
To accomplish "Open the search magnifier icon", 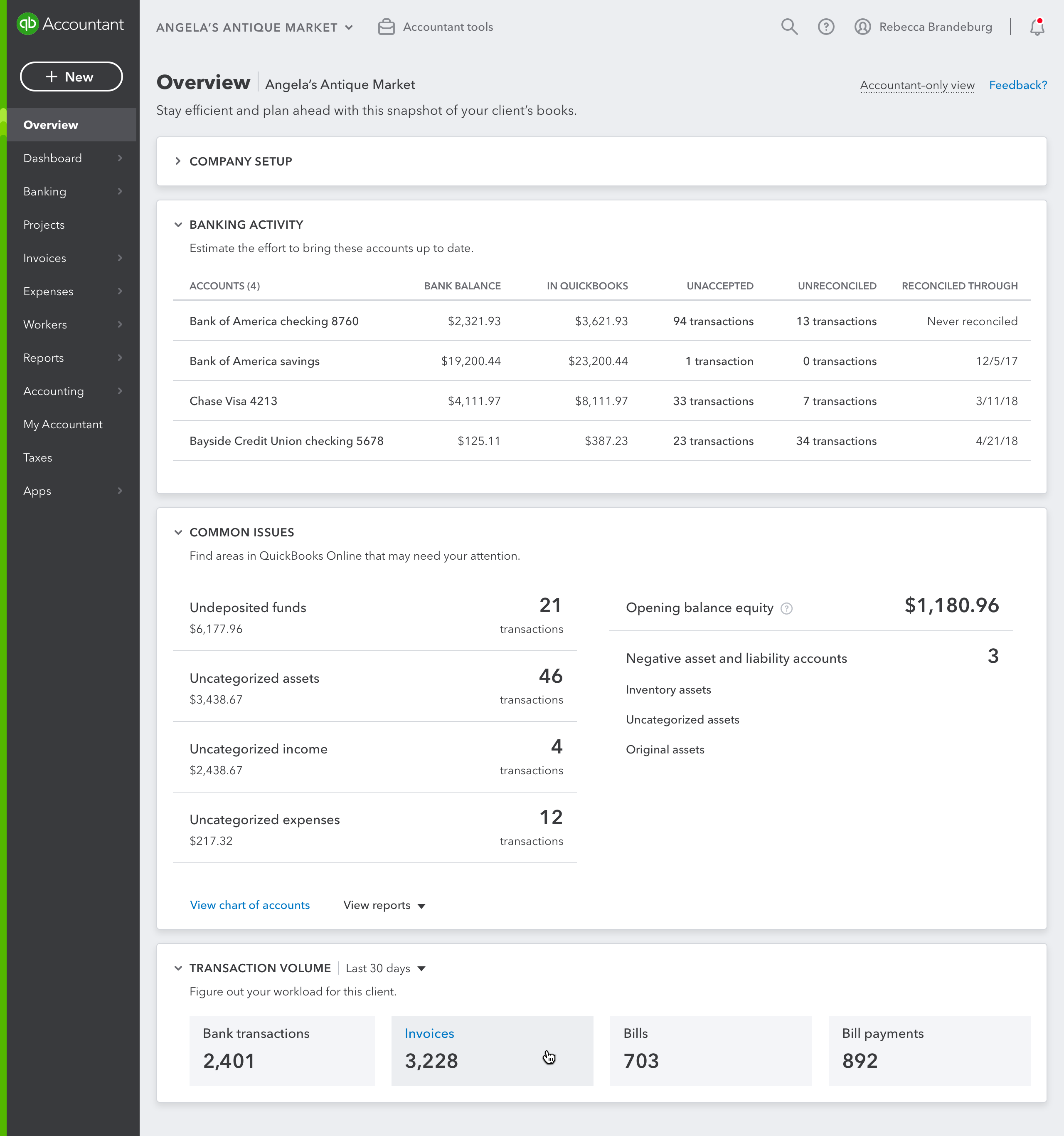I will (x=789, y=27).
